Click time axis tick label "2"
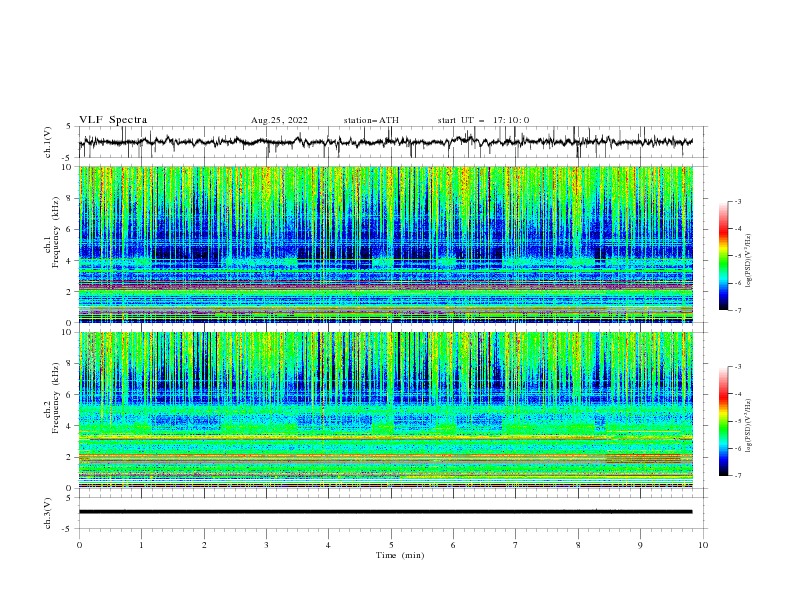Screen dimensions: 792x612 204,545
